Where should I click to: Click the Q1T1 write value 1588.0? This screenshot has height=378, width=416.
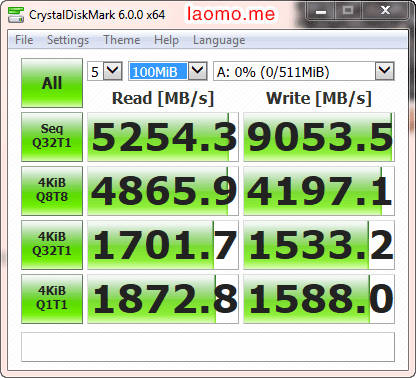pos(319,299)
